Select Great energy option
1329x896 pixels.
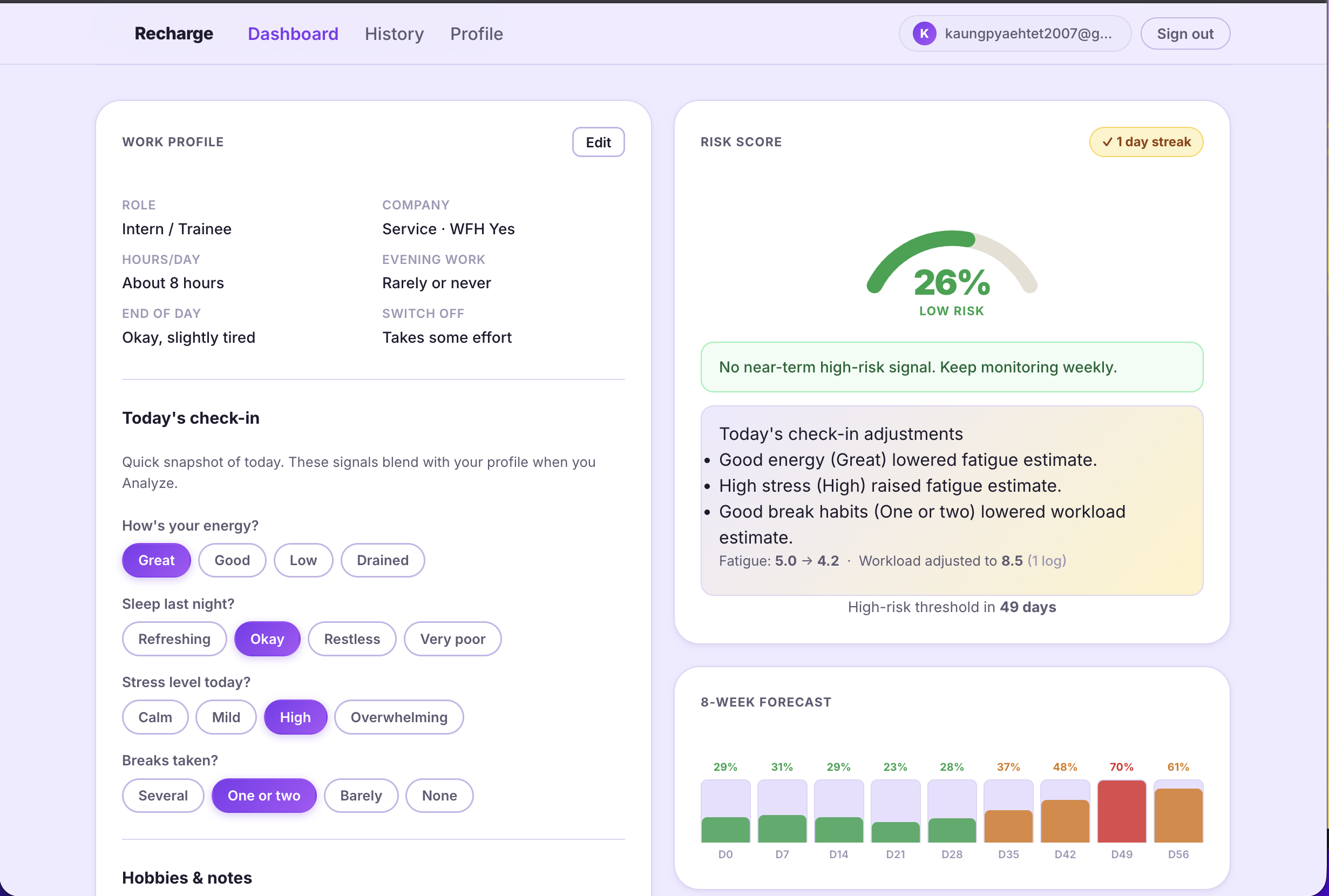coord(156,560)
